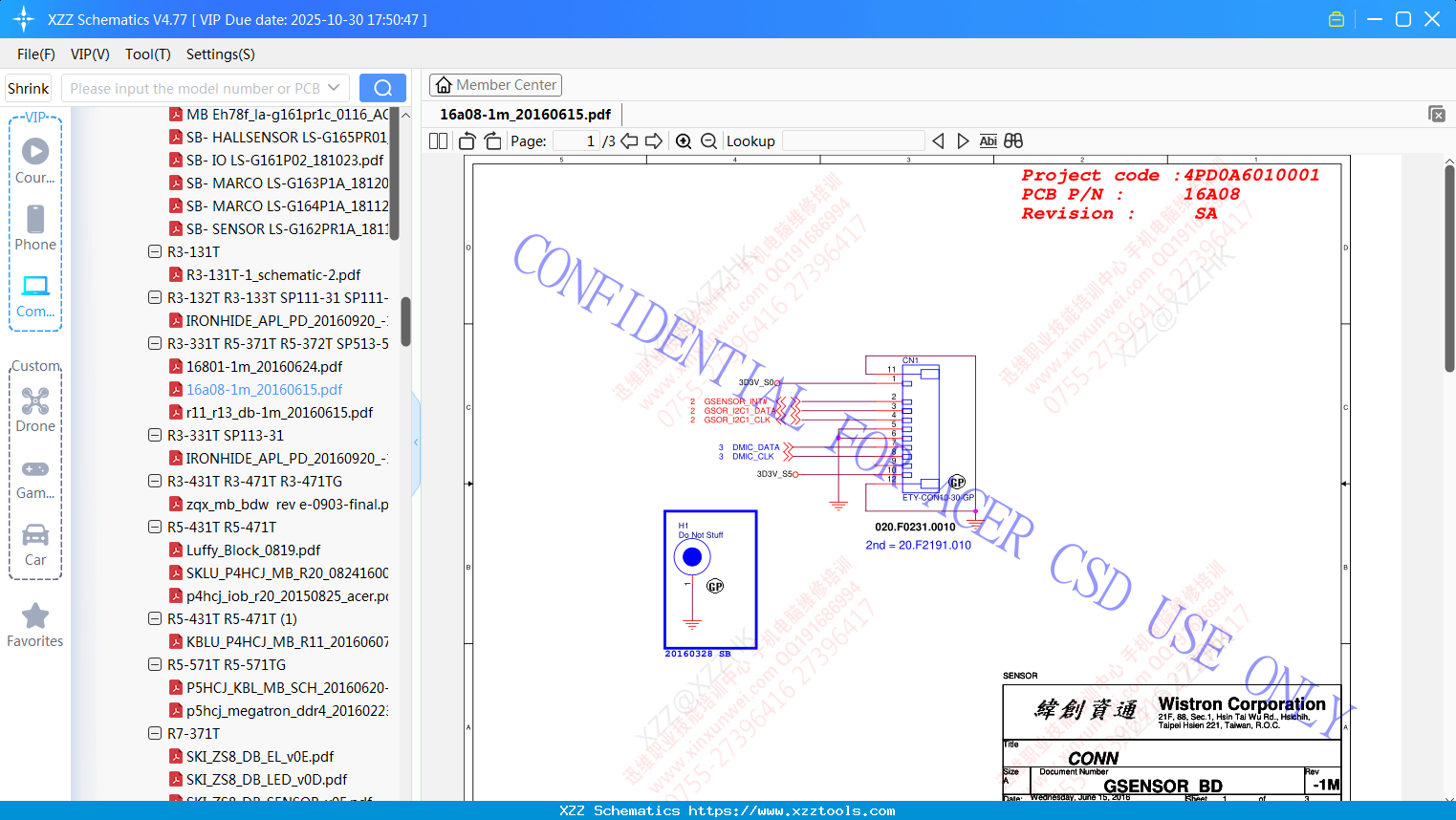Select the 16a08-1m_20160615.pdf document tab
Screen dimensions: 1456x820
pyautogui.click(x=525, y=114)
